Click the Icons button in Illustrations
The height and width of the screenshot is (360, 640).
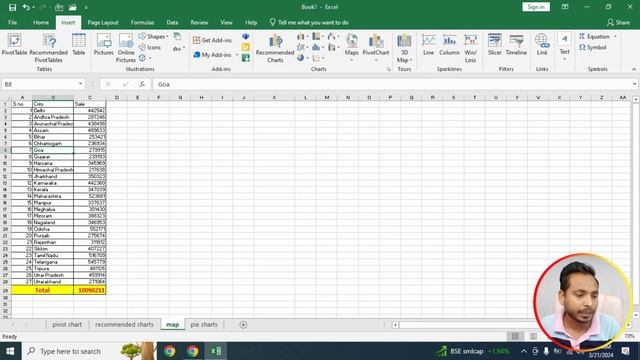click(x=149, y=47)
